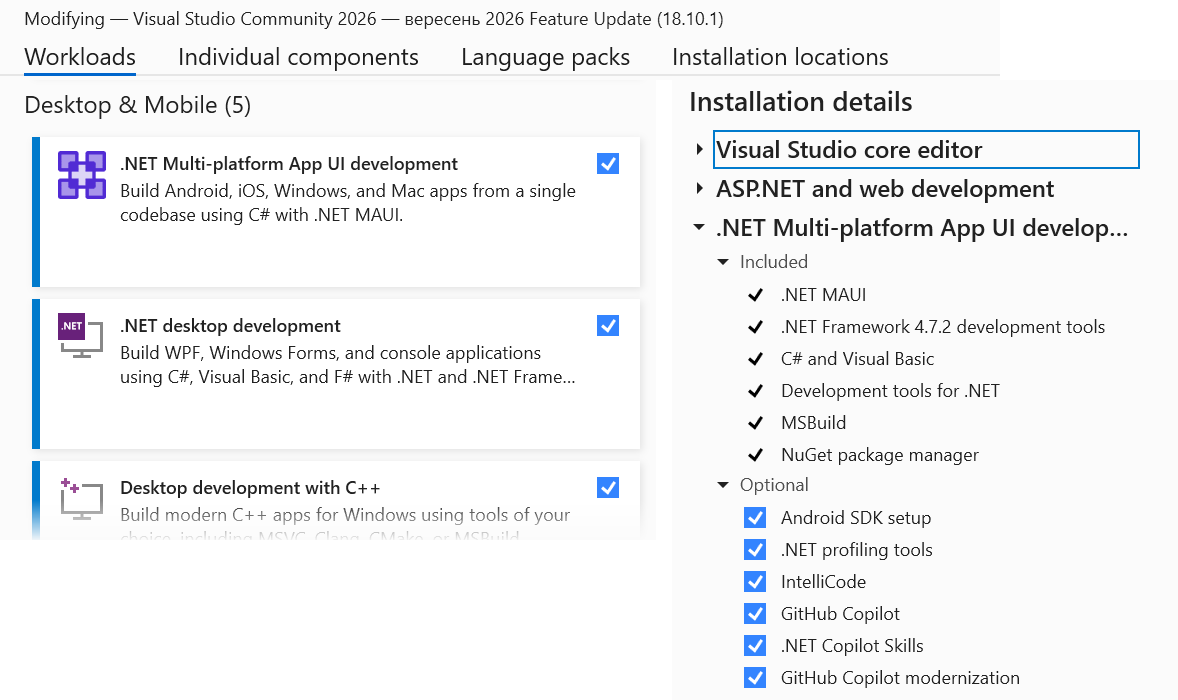The image size is (1178, 700).
Task: Switch to the Workloads tab
Action: click(80, 57)
